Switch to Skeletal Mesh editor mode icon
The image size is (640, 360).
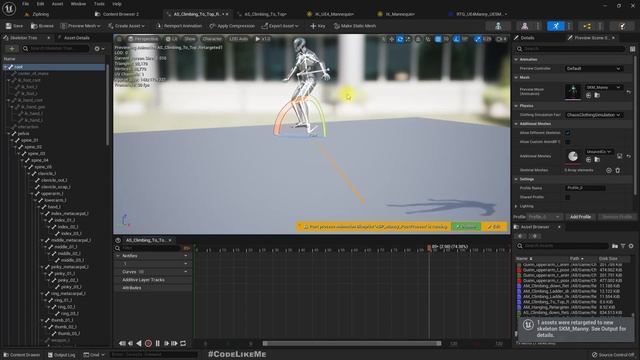(525, 26)
